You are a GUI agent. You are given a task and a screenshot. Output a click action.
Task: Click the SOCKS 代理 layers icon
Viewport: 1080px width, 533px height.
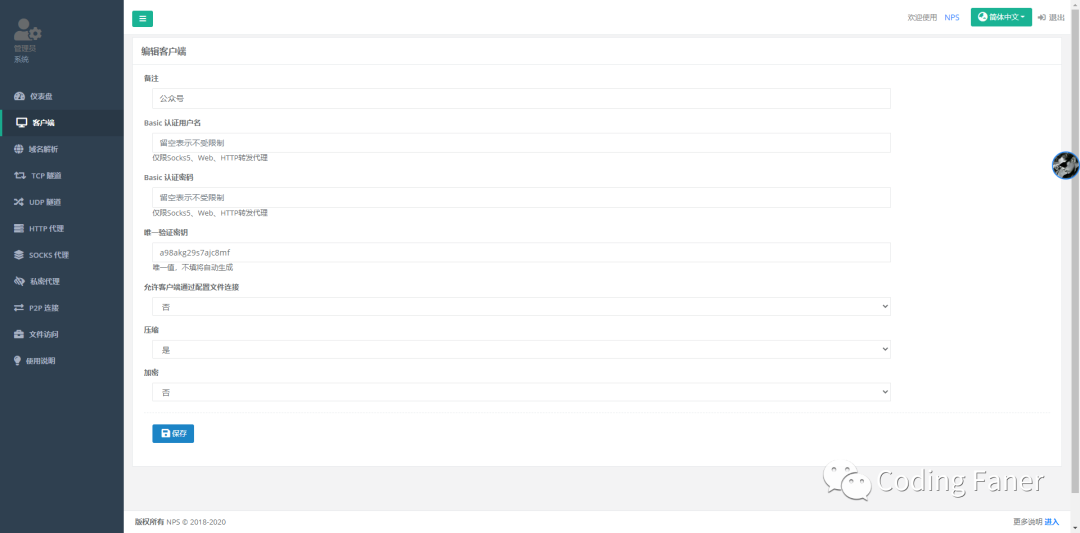[x=19, y=255]
